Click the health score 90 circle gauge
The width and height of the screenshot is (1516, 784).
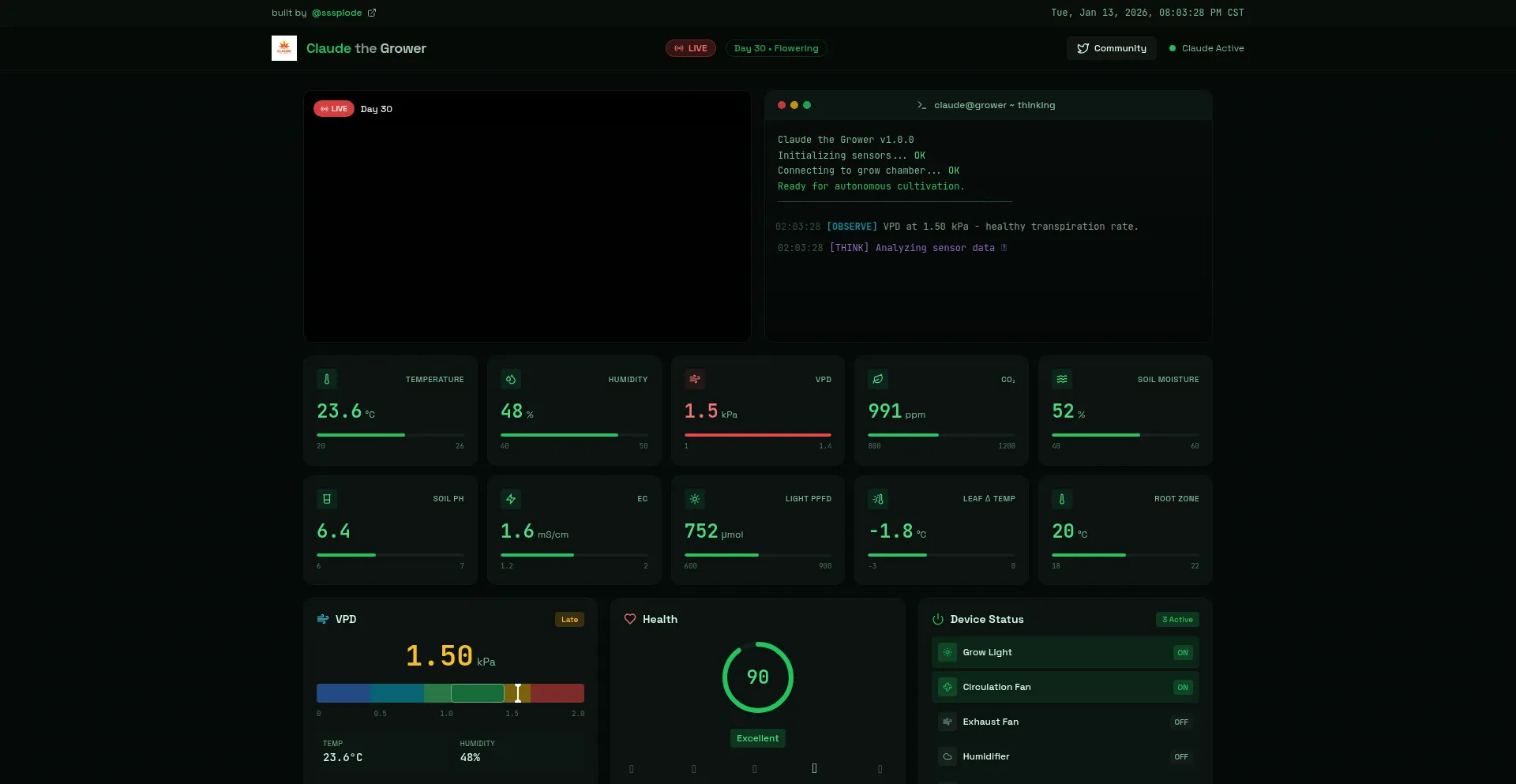pyautogui.click(x=757, y=677)
